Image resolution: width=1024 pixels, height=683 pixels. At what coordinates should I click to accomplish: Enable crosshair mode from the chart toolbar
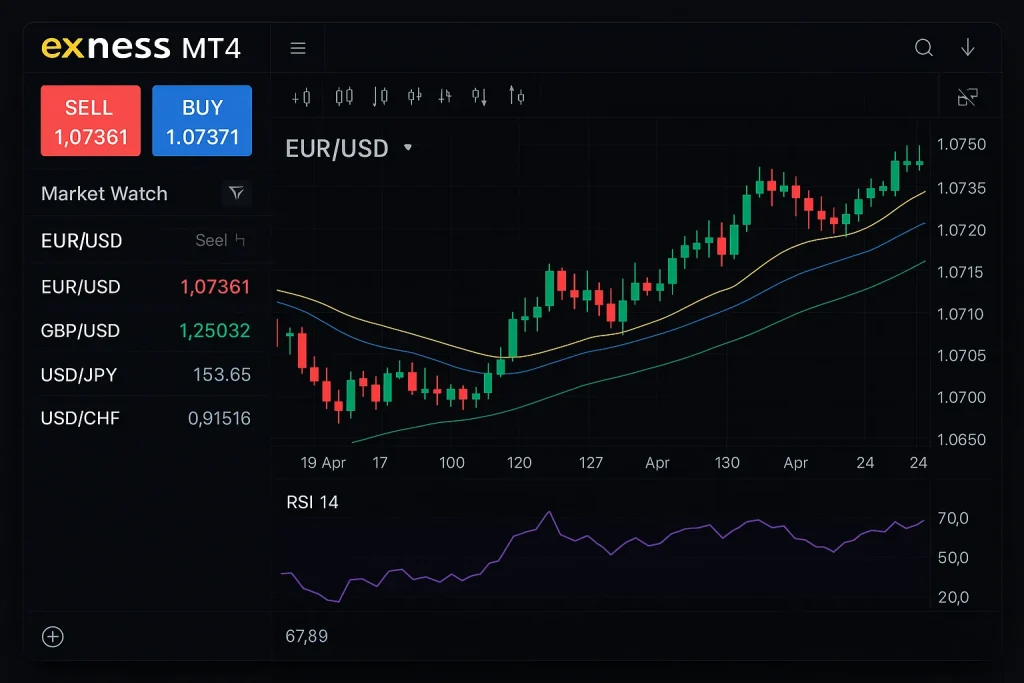click(x=302, y=96)
